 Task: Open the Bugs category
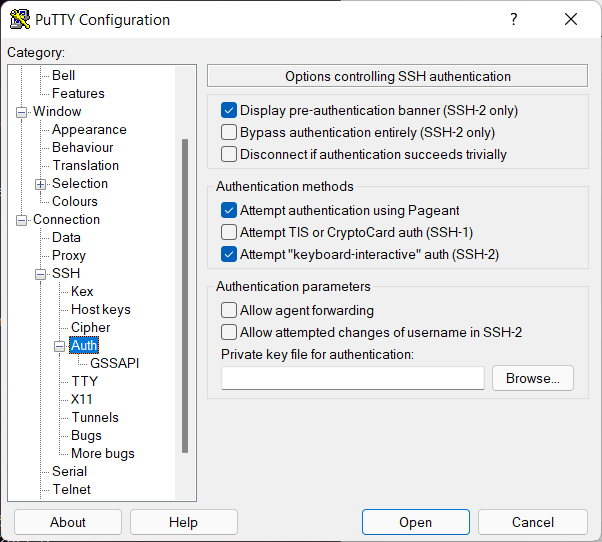pos(86,436)
